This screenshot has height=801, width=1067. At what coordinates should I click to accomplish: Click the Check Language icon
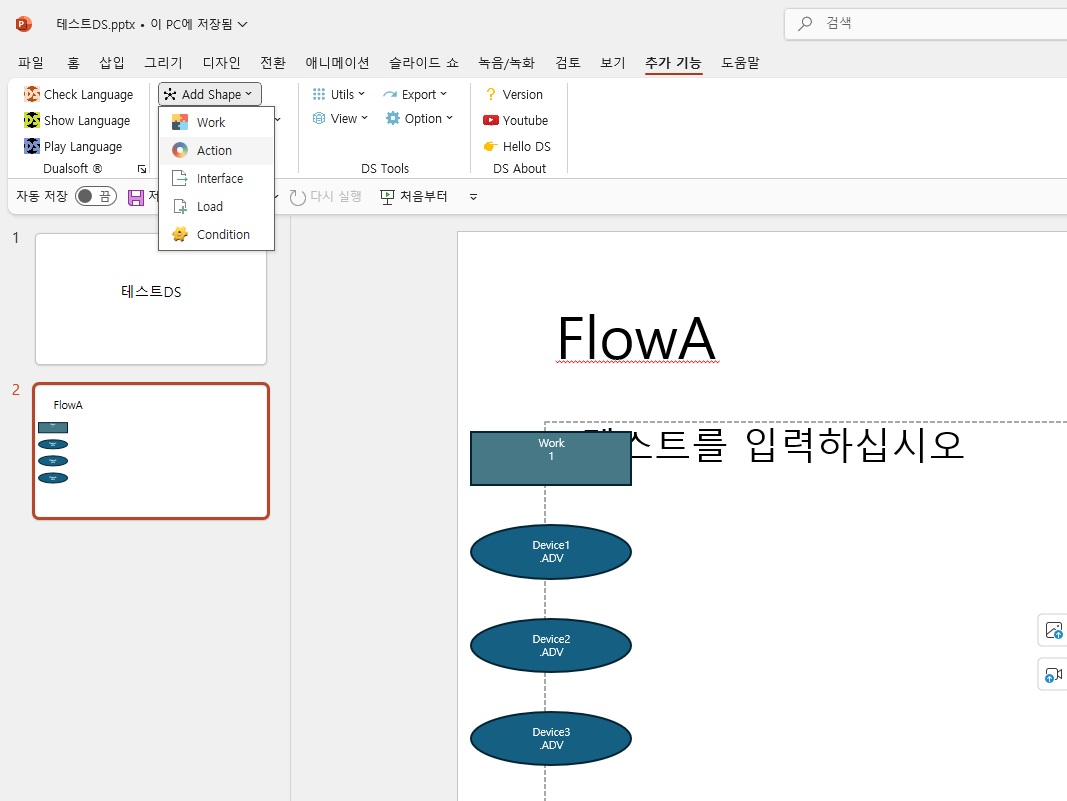click(32, 94)
